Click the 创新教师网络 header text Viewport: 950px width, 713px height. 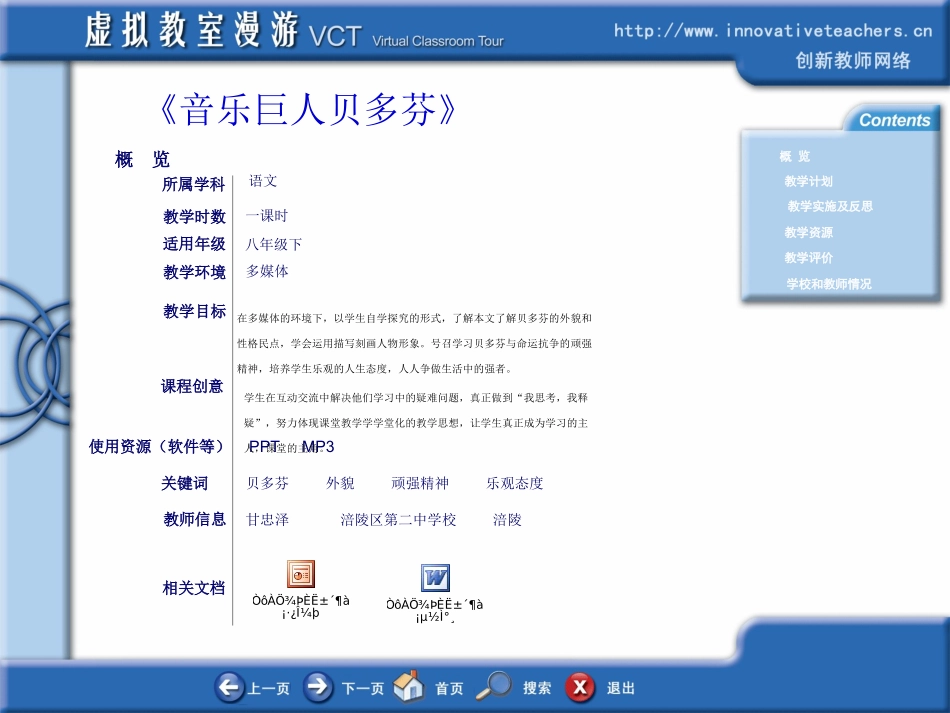click(852, 61)
